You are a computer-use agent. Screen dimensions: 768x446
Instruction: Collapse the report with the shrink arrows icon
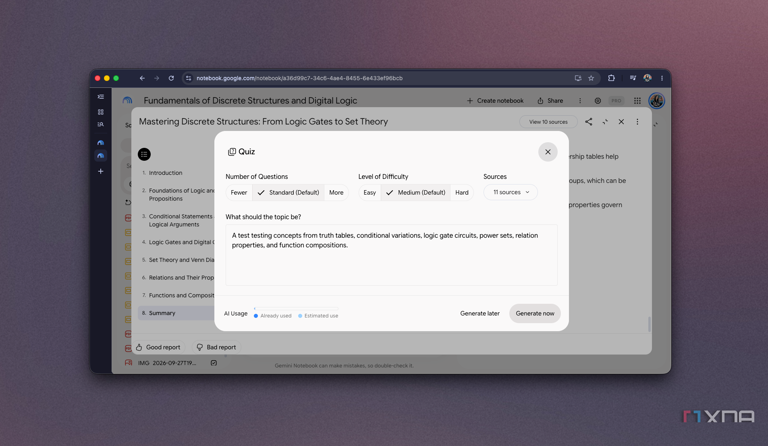pos(605,121)
